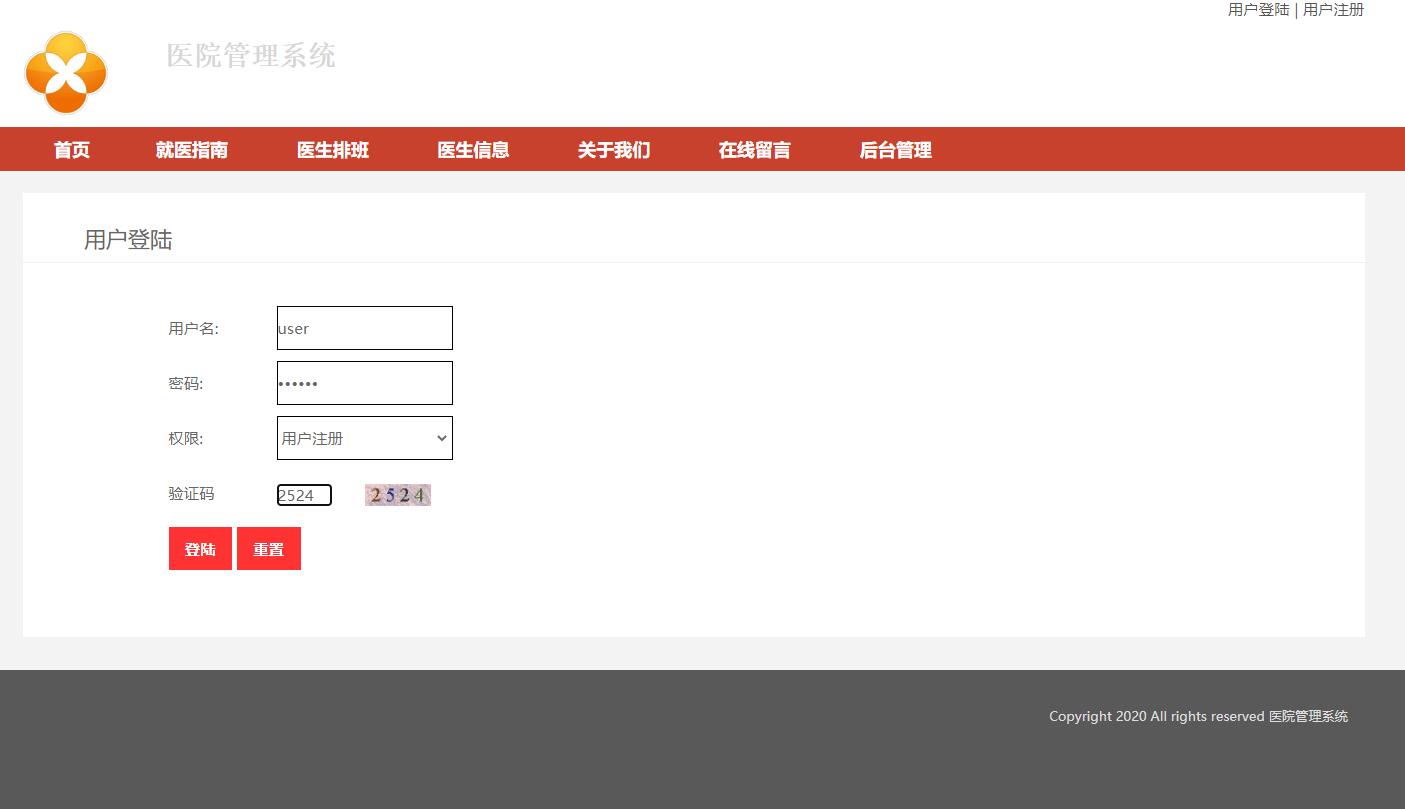Open the 权限 dropdown selector
The width and height of the screenshot is (1405, 809).
(364, 438)
